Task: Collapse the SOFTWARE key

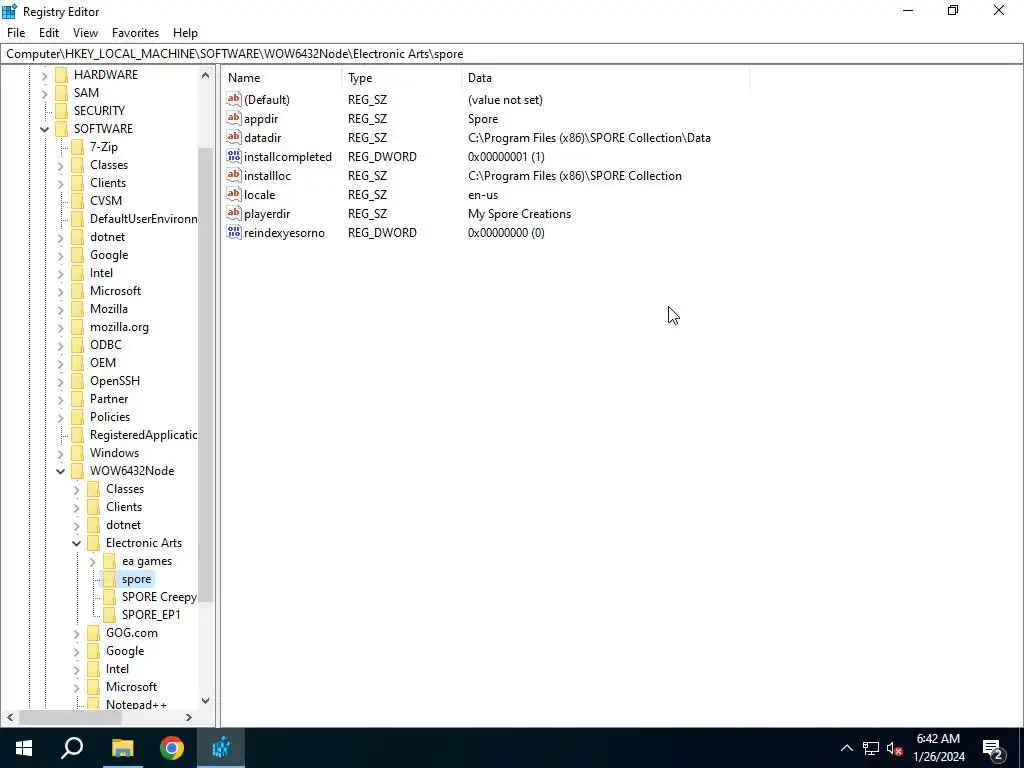Action: 44,129
